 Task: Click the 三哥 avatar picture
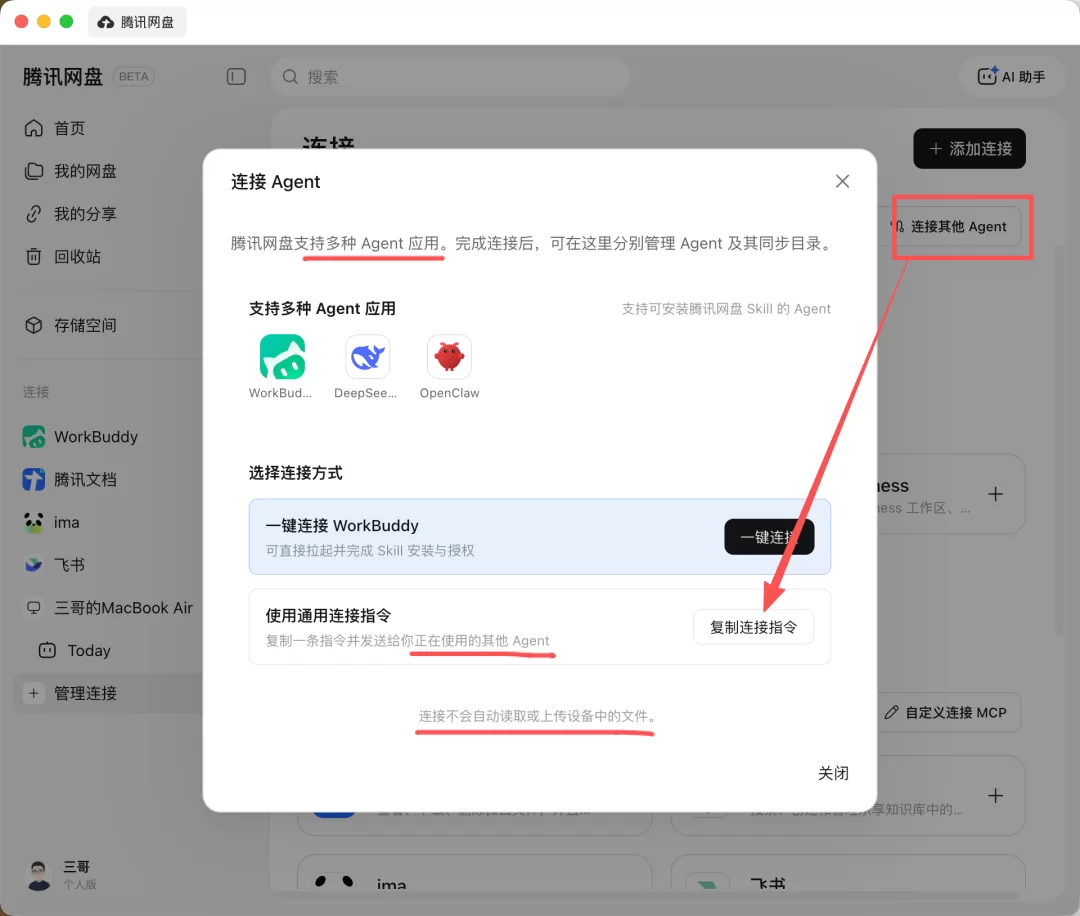click(39, 875)
